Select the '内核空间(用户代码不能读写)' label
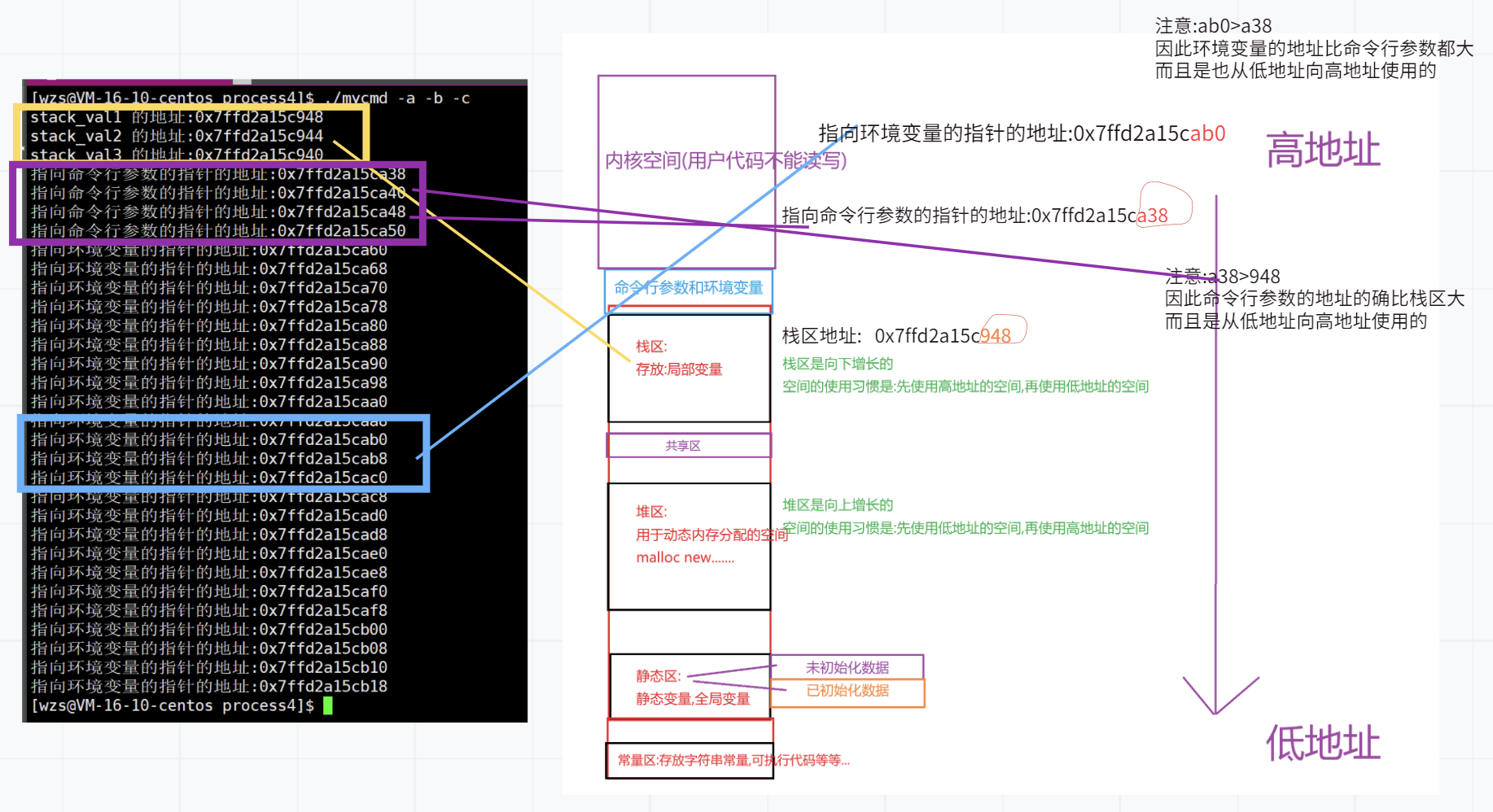This screenshot has width=1493, height=812. [x=726, y=160]
